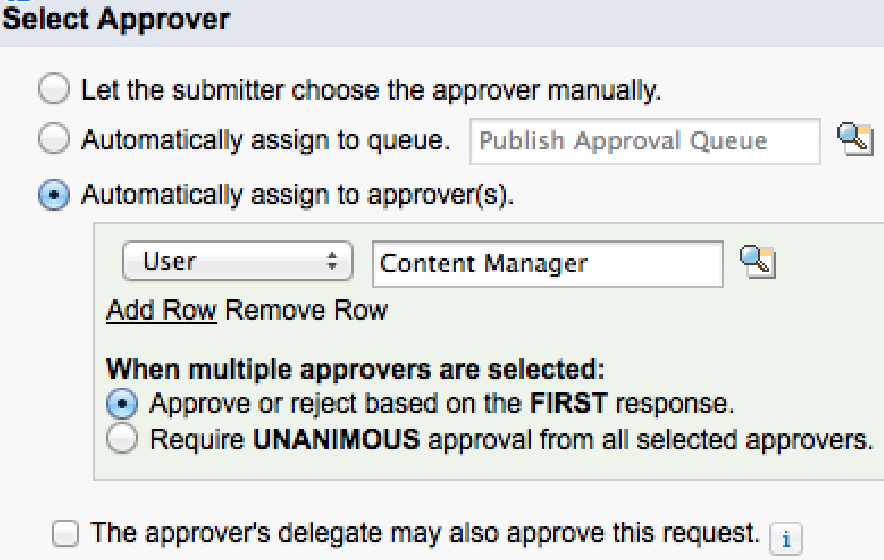Image resolution: width=884 pixels, height=560 pixels.
Task: Click 'Require UNANIMOUS approval' label text
Action: pos(511,439)
